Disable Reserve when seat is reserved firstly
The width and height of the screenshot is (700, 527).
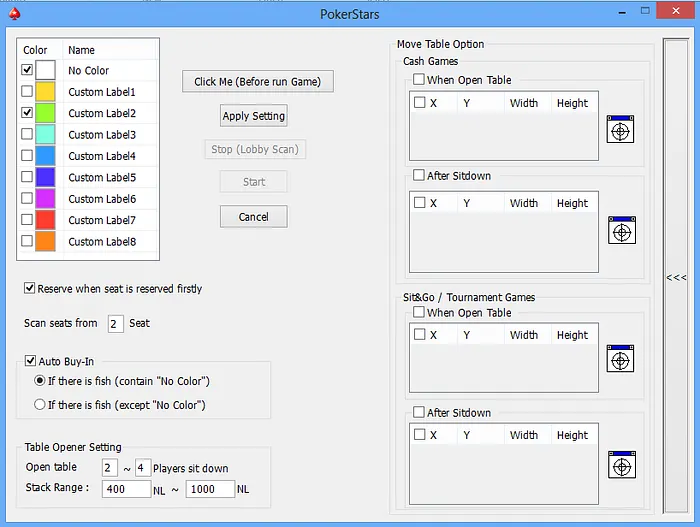click(x=30, y=289)
